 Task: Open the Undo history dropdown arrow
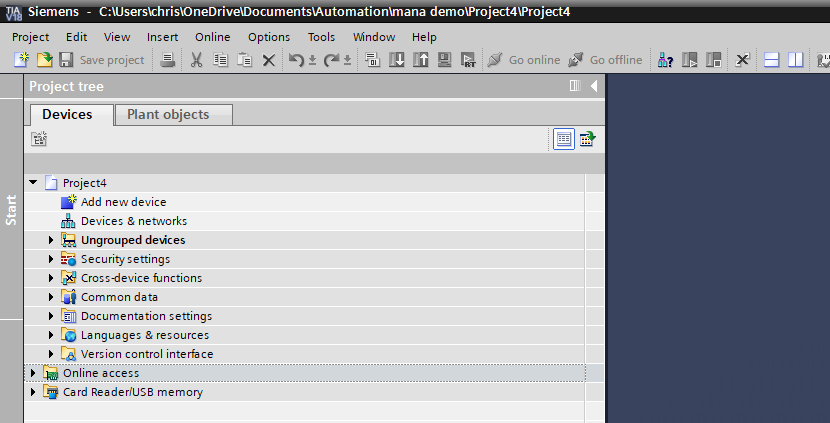(x=312, y=60)
